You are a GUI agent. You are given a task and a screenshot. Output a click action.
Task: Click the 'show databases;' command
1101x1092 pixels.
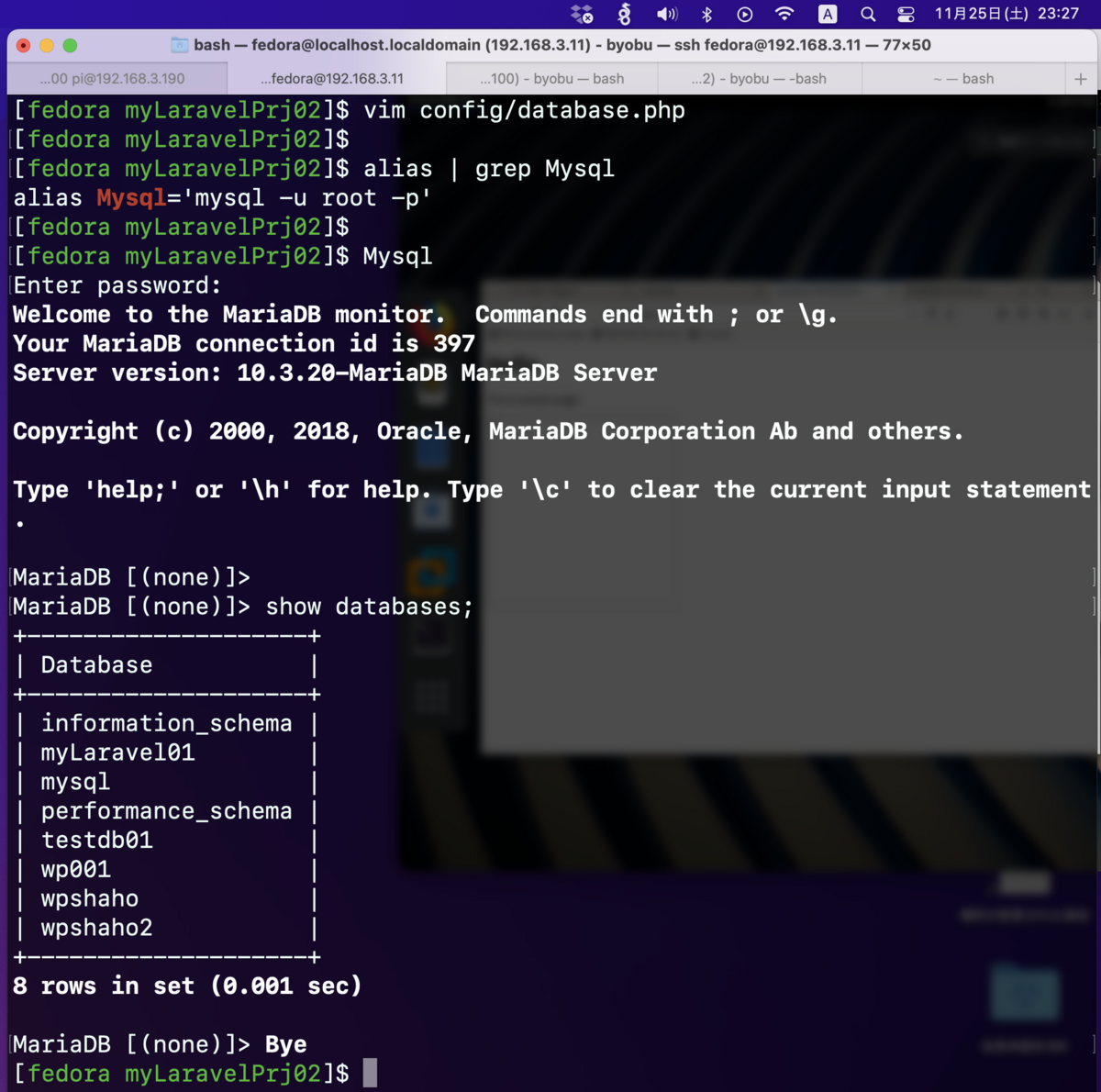coord(369,607)
